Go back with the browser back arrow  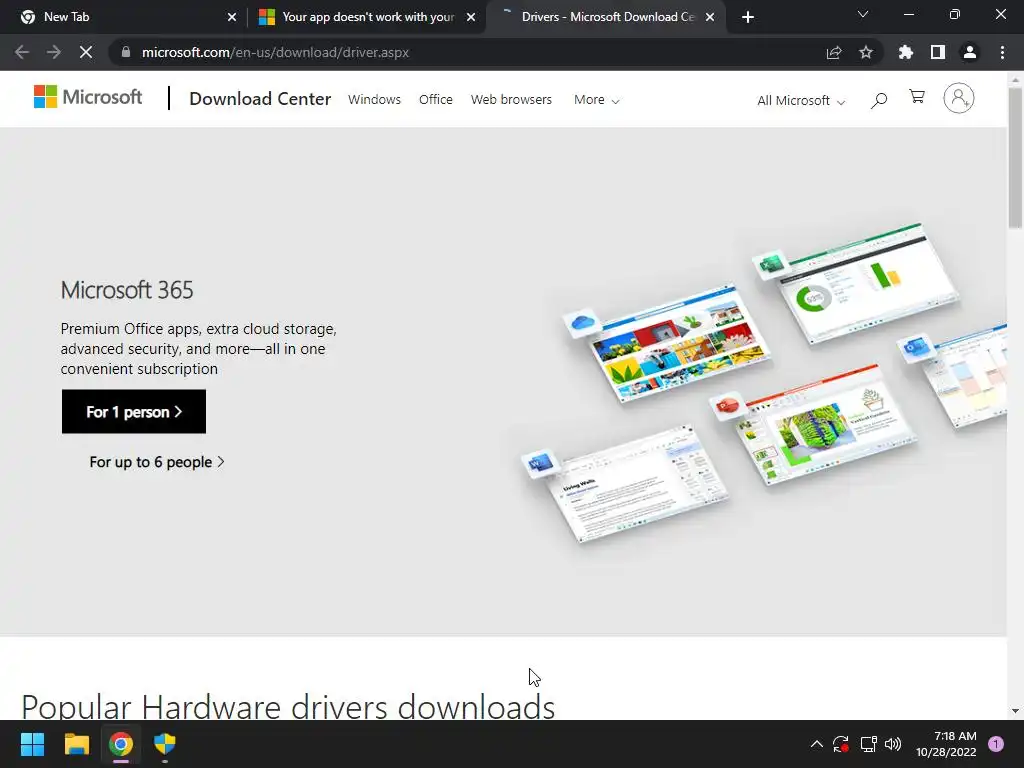[22, 52]
